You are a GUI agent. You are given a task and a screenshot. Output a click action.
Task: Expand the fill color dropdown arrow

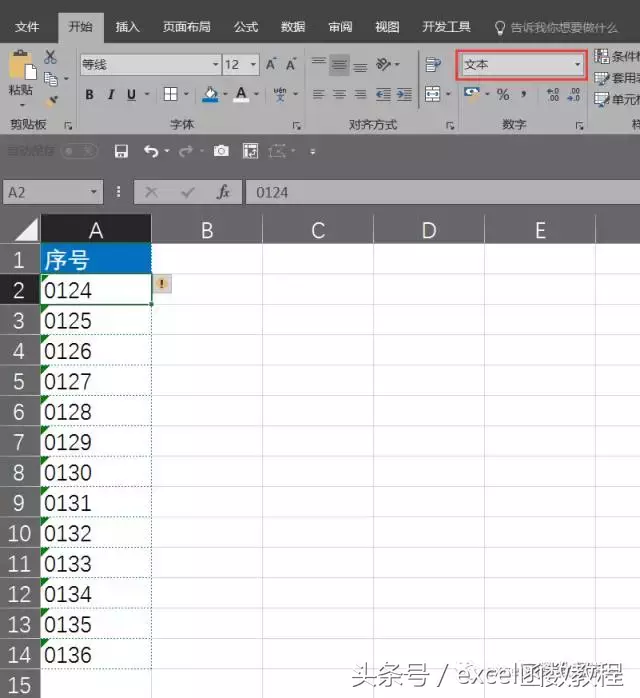pyautogui.click(x=225, y=94)
